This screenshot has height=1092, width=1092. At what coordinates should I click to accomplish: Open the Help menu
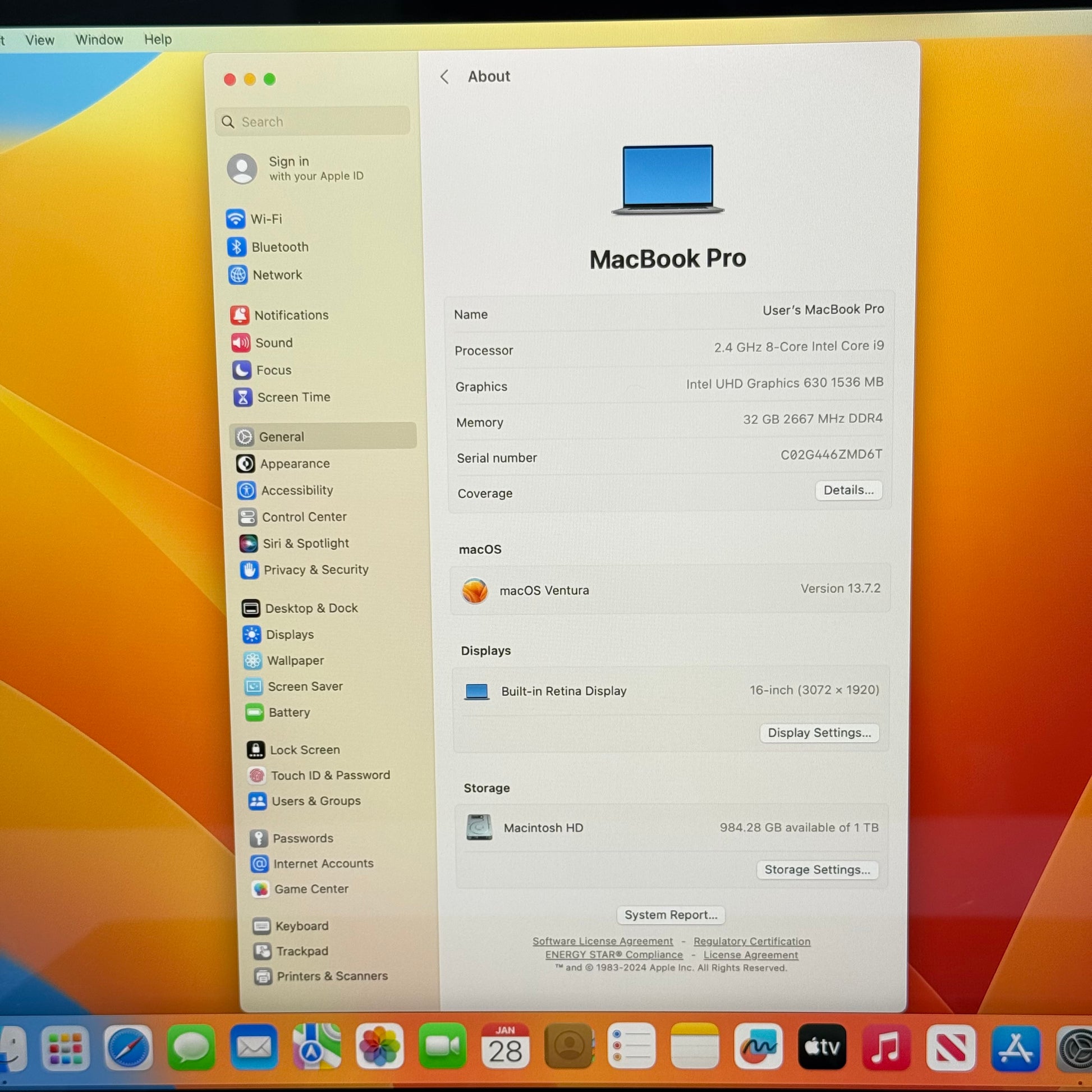(158, 40)
